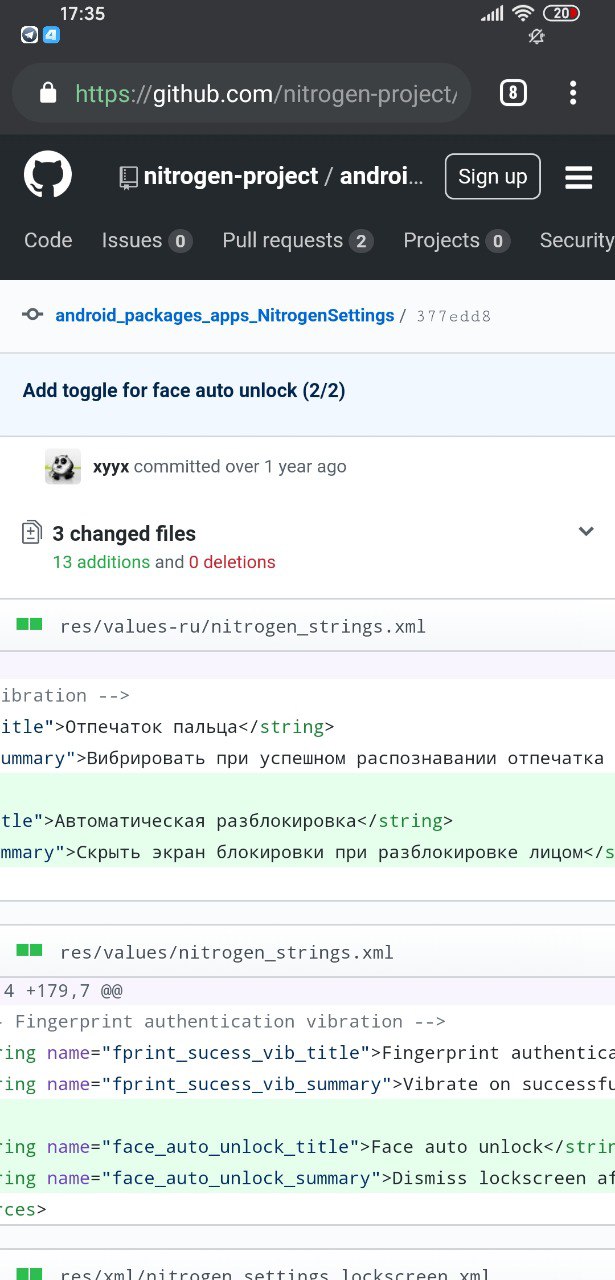Tap the battery indicator in the status bar

561,13
